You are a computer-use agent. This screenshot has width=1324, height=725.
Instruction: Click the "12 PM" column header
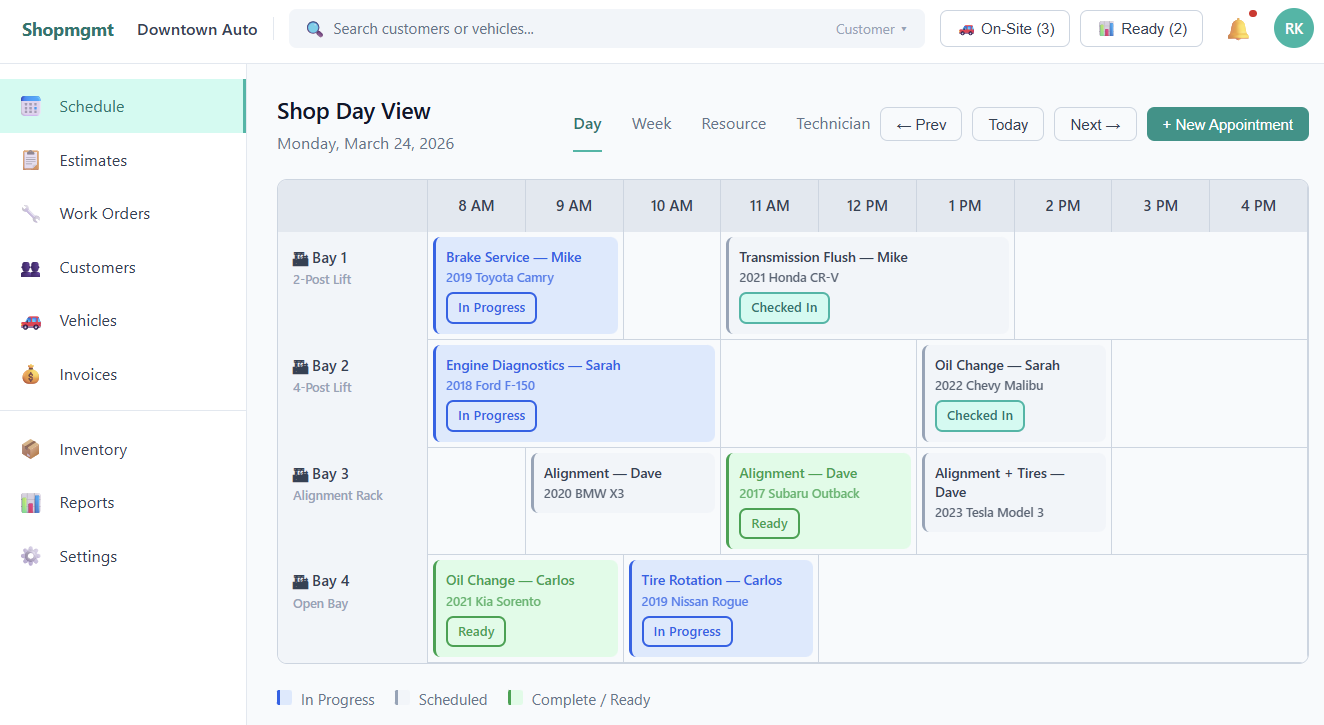click(x=867, y=206)
